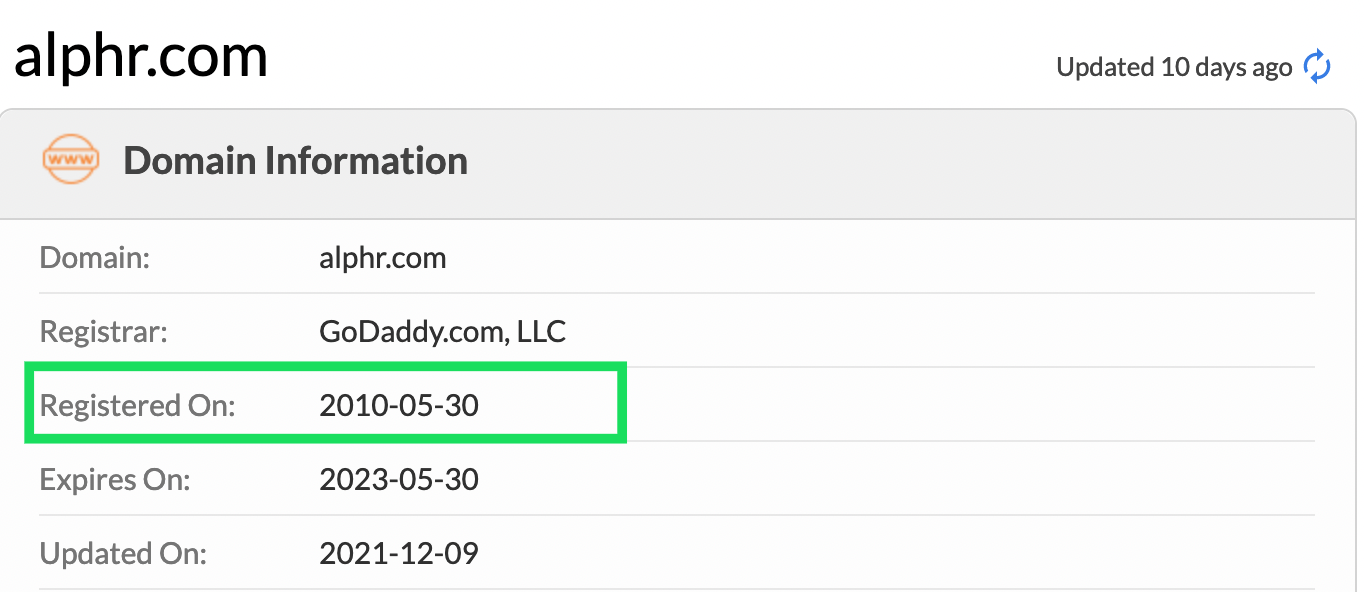Screen dimensions: 1364x592
Task: Click the blue refresh icon
Action: 1317,67
